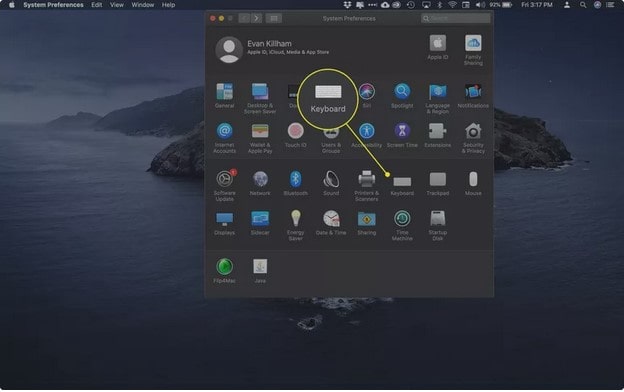Screen dimensions: 624x392
Task: Open Security & Privacy pane
Action: click(x=473, y=138)
